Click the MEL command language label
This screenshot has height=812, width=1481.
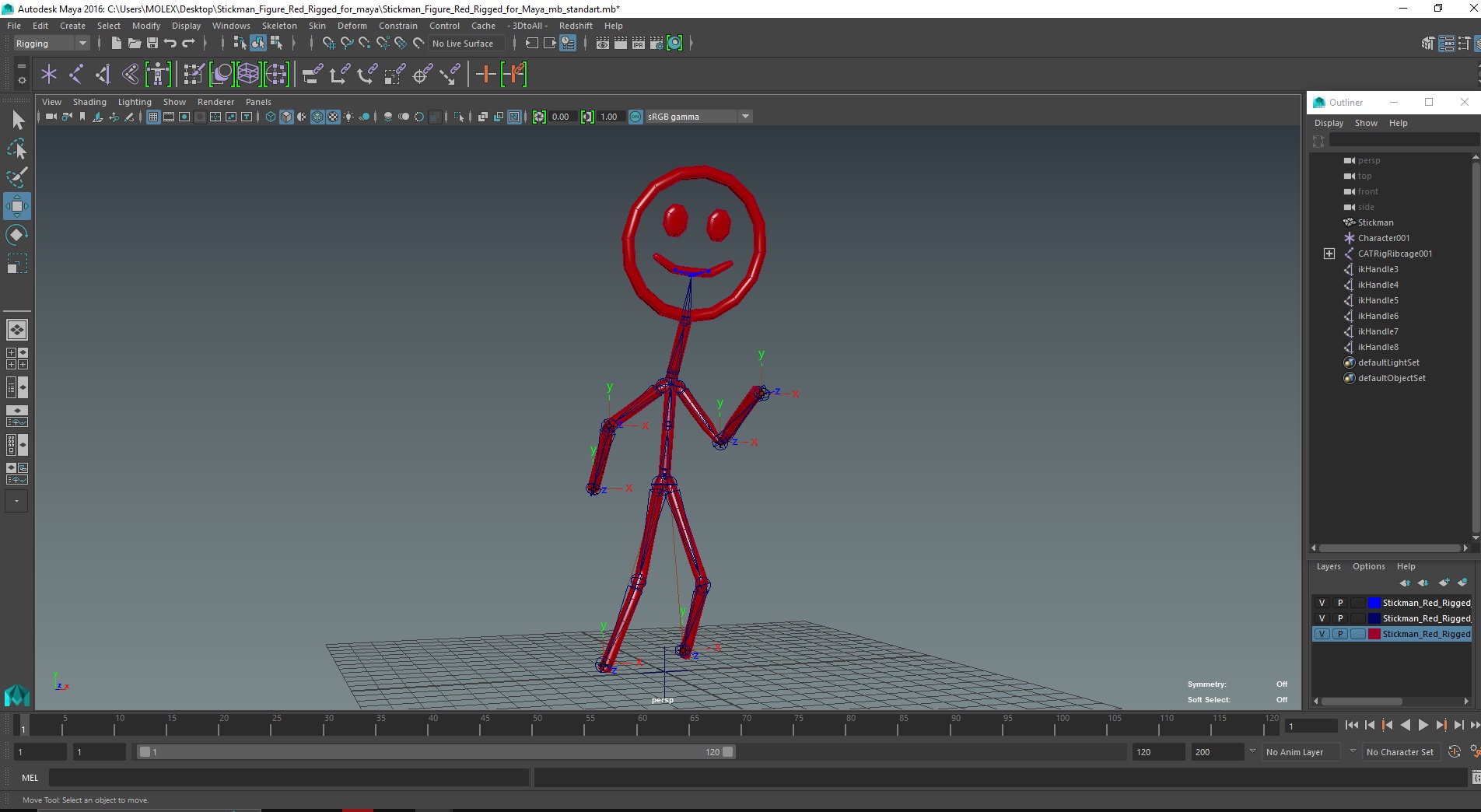point(30,778)
